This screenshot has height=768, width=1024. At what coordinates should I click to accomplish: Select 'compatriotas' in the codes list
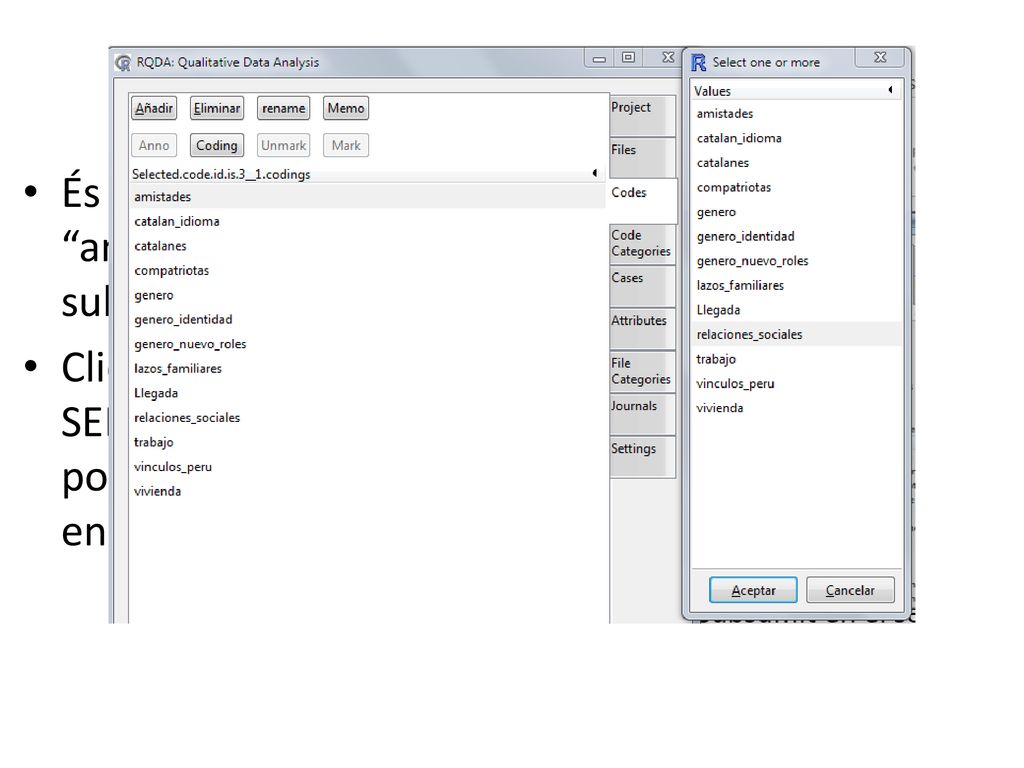click(x=368, y=270)
